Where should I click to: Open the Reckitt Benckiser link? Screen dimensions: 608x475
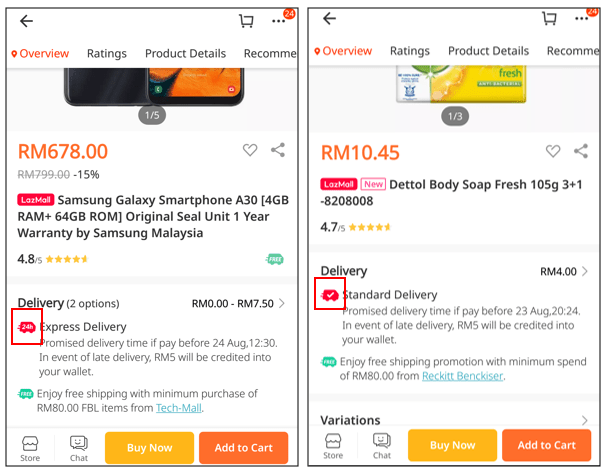[462, 376]
